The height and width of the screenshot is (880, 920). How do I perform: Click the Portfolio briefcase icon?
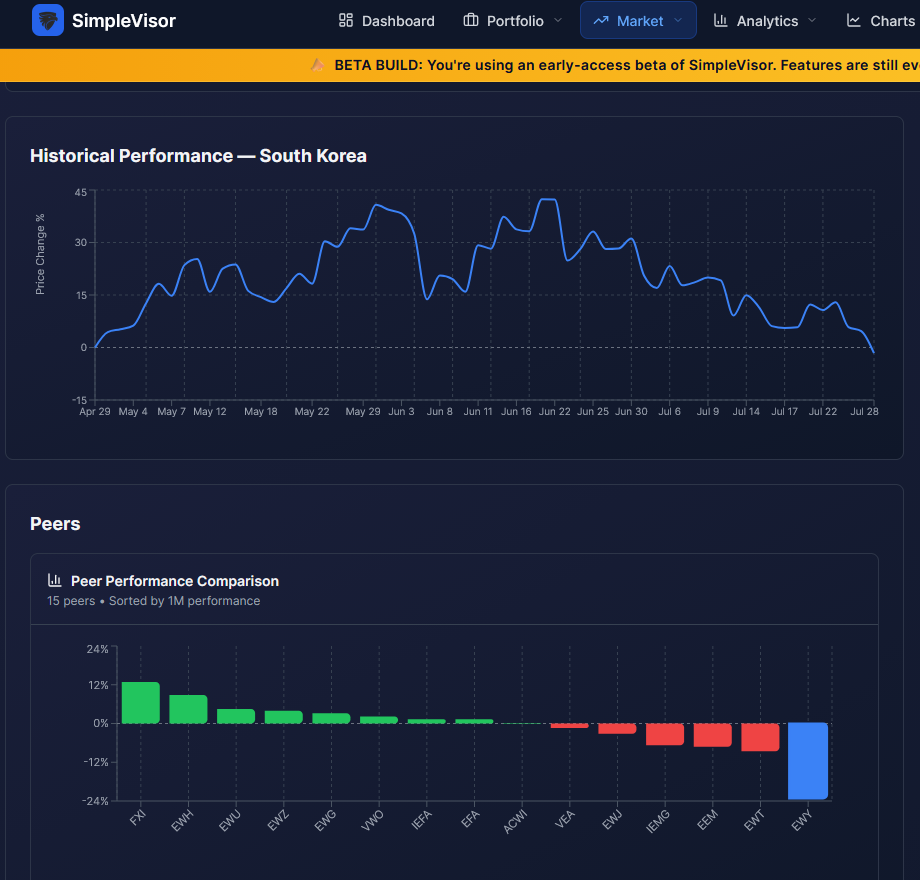(471, 21)
